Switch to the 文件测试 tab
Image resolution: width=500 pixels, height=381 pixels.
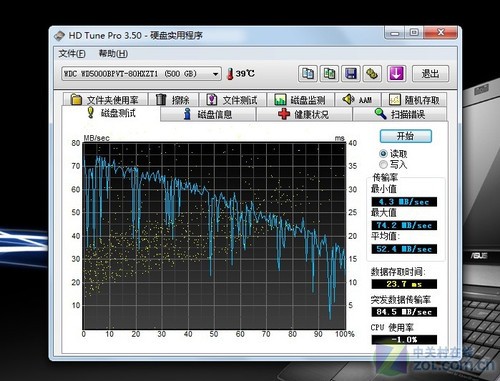[x=232, y=100]
